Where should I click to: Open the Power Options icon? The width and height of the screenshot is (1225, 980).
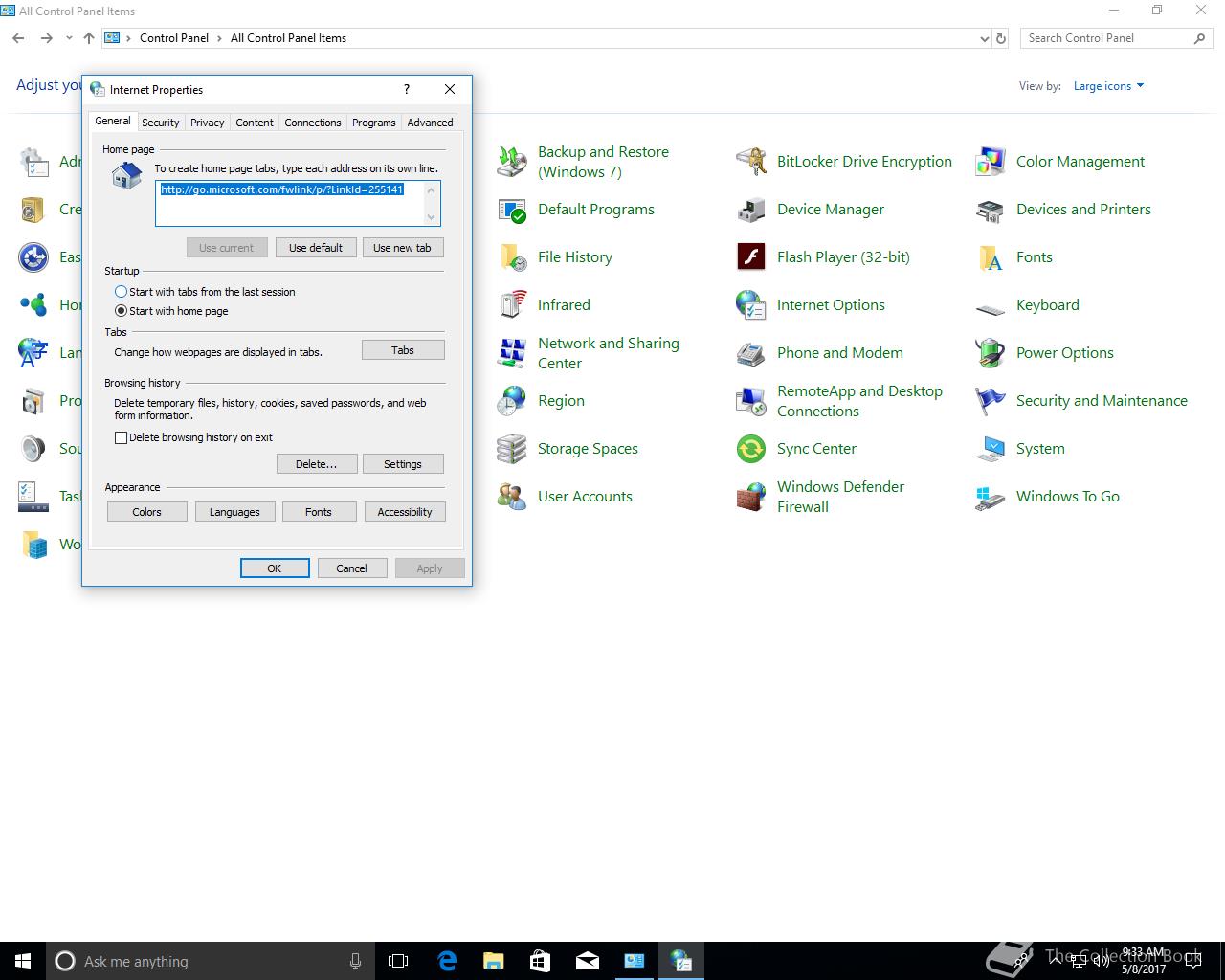(991, 353)
